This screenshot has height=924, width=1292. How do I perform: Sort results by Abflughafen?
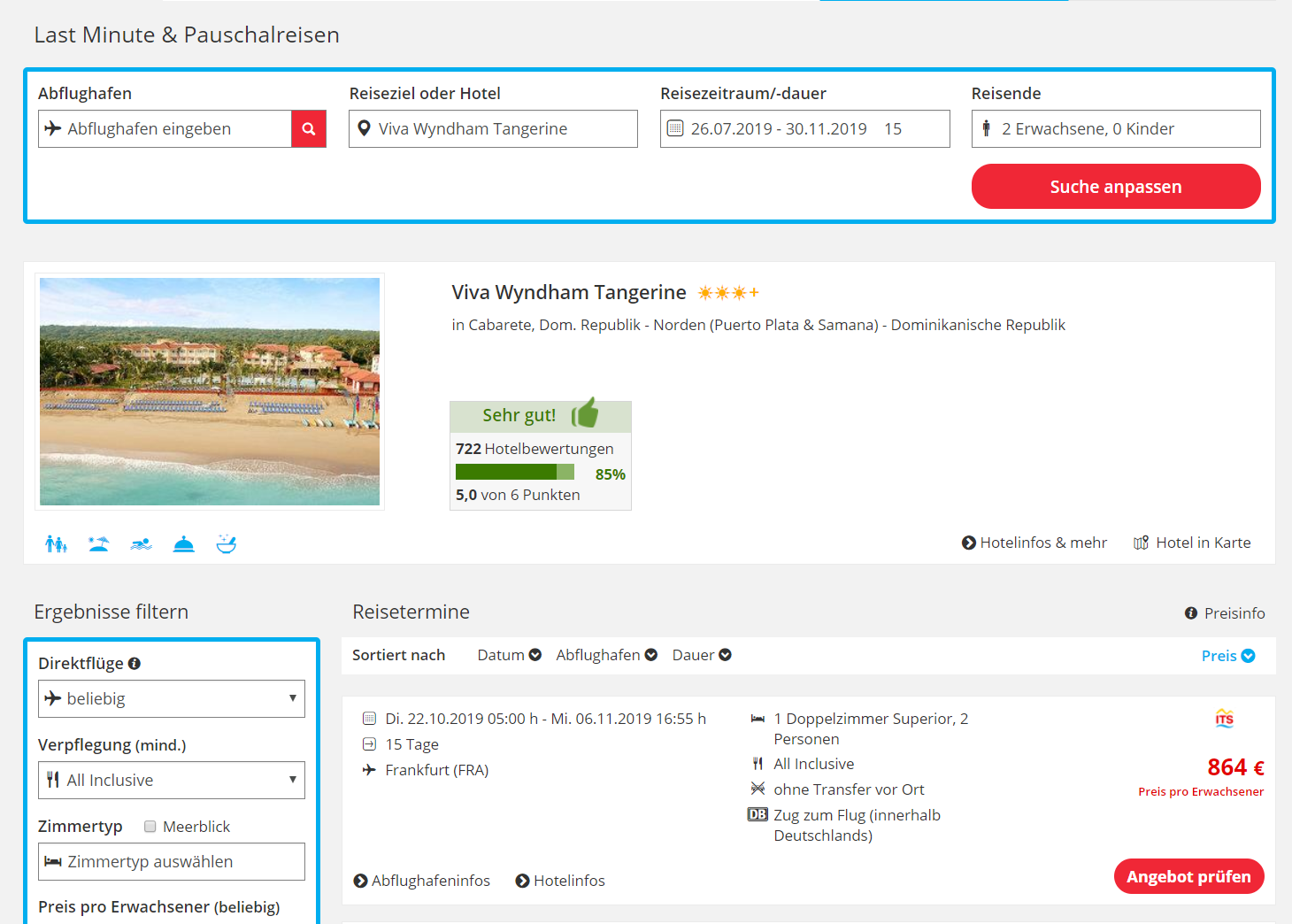[x=606, y=655]
